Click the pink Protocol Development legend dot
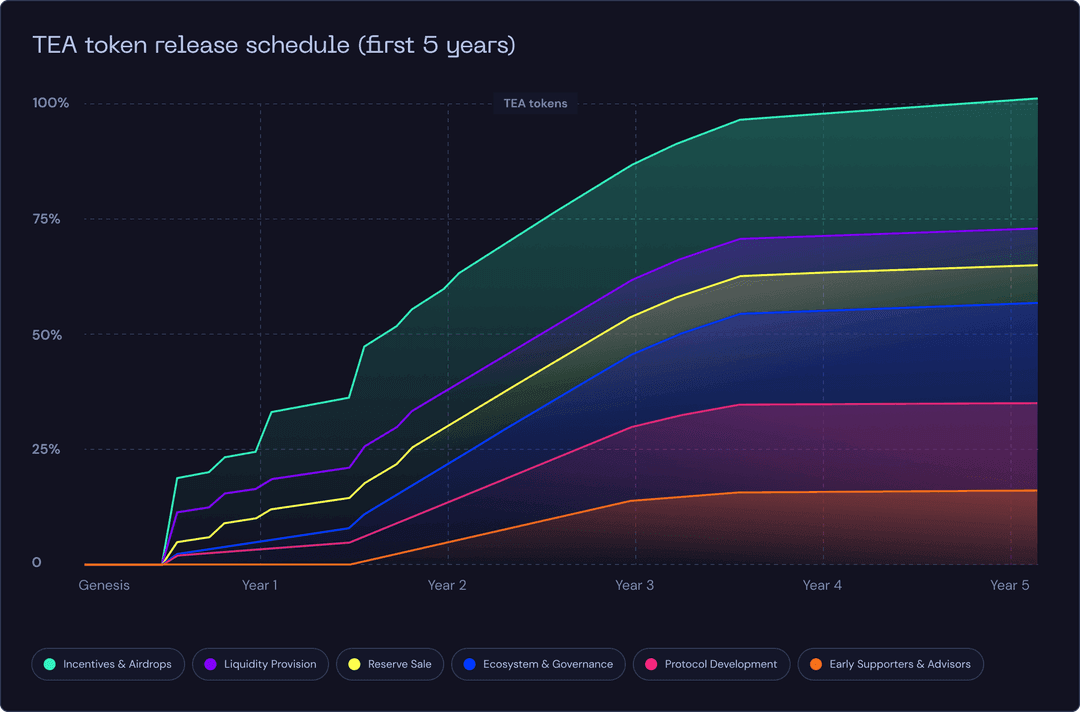Viewport: 1080px width, 712px height. (x=650, y=664)
